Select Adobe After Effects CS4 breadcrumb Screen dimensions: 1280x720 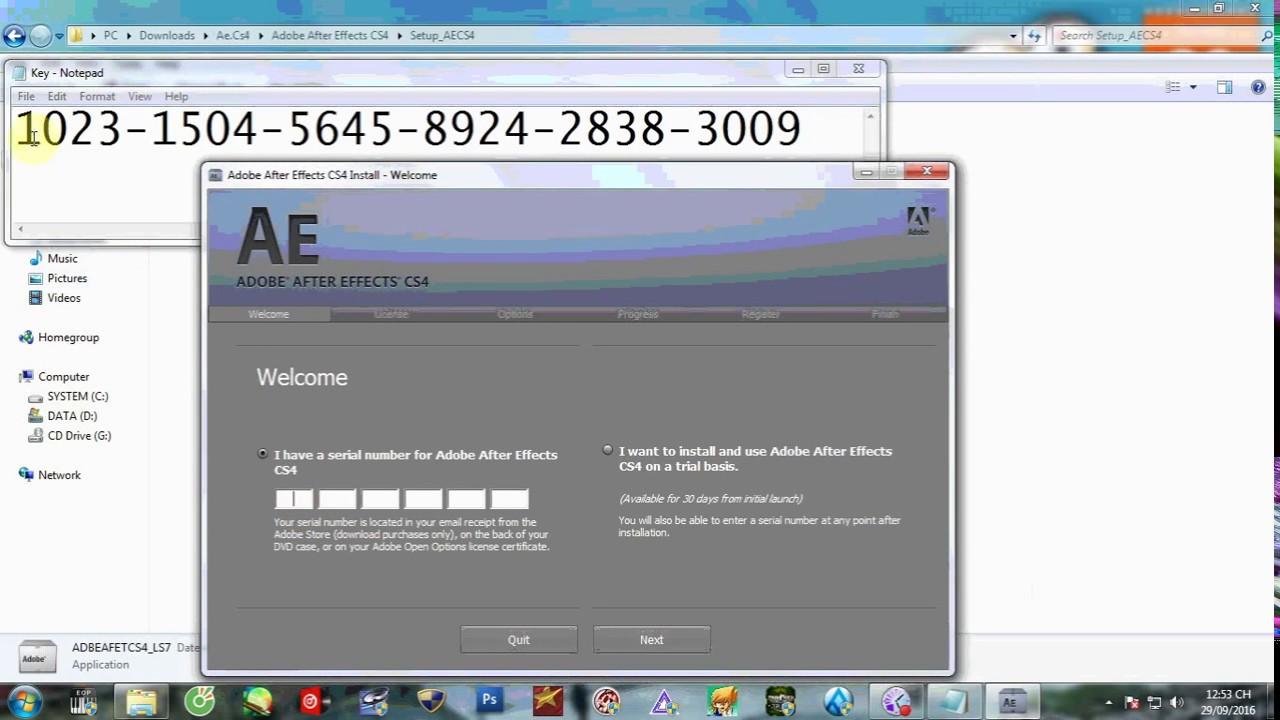(x=330, y=35)
